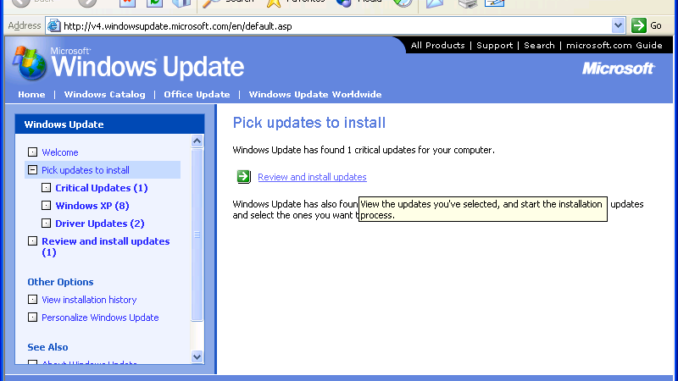Open Personalize Windows Update
The width and height of the screenshot is (678, 381).
point(100,317)
